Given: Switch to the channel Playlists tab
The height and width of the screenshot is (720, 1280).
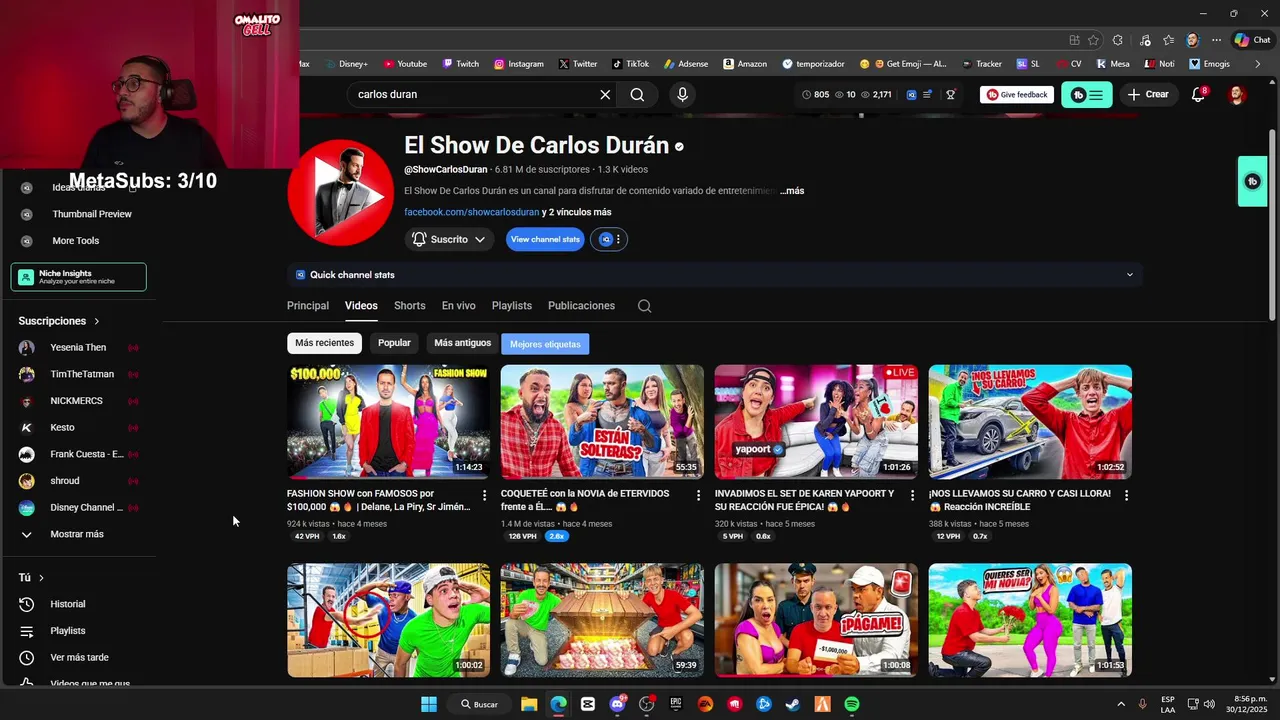Looking at the screenshot, I should coord(512,306).
